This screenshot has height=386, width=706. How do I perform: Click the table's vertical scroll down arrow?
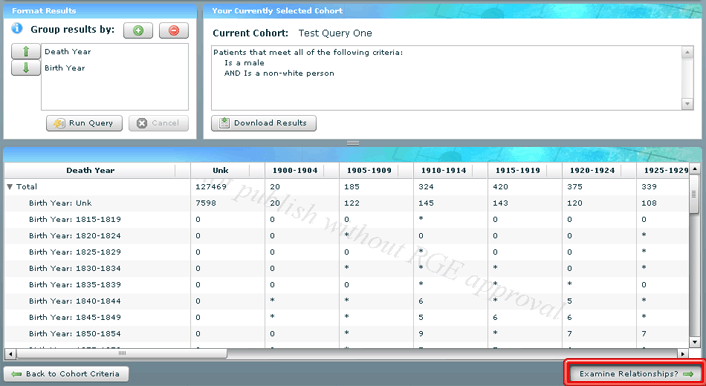694,343
